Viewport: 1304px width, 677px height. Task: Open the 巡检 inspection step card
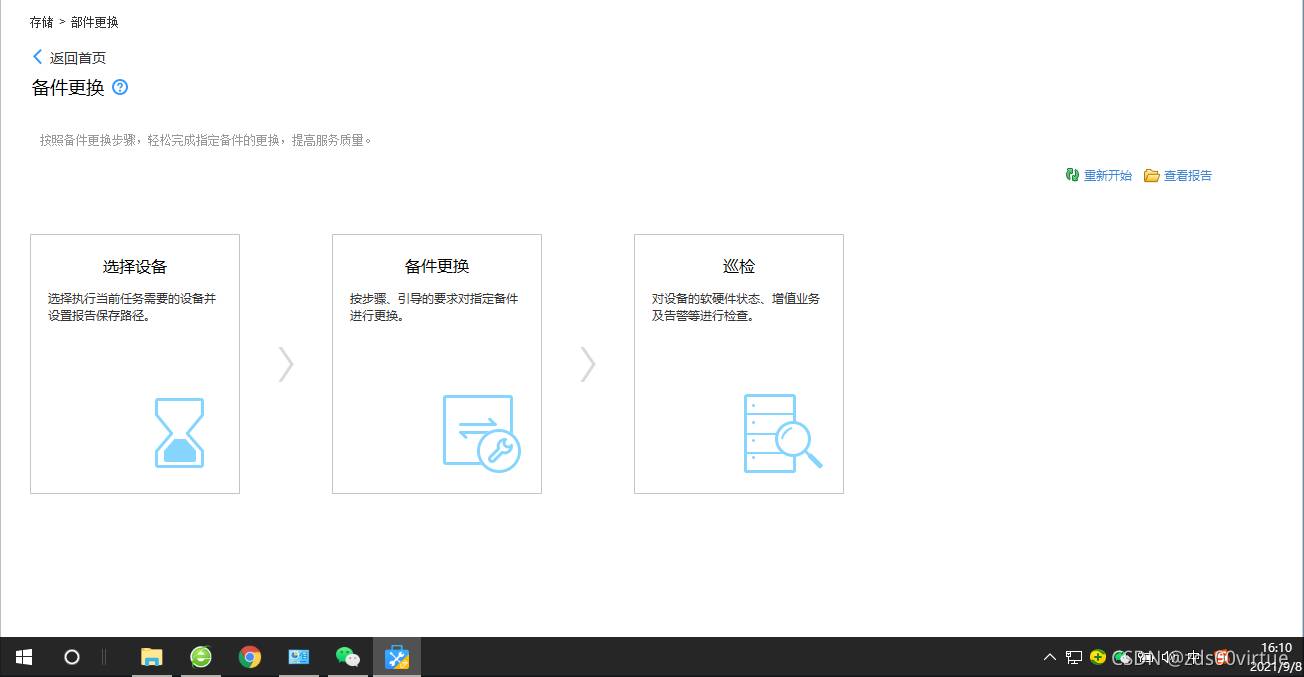739,364
